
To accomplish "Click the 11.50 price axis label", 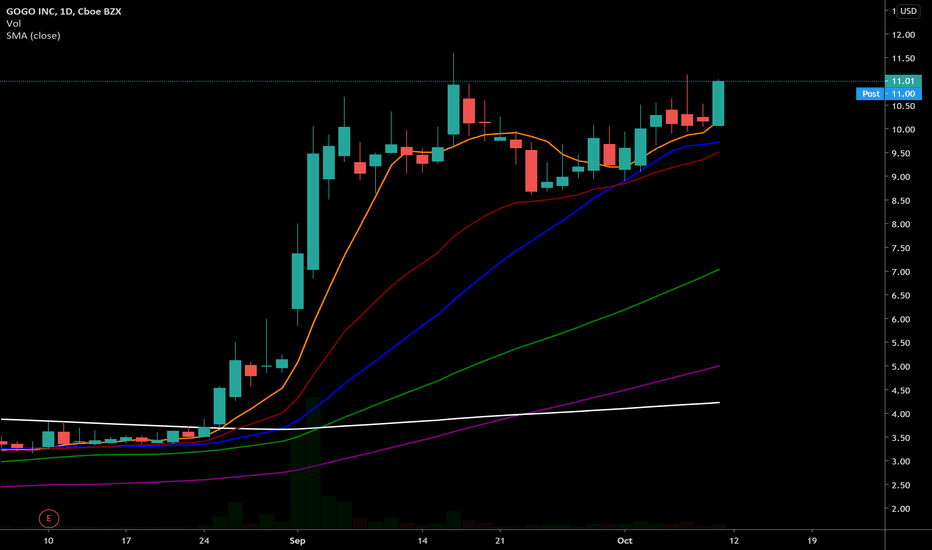I will (x=903, y=58).
